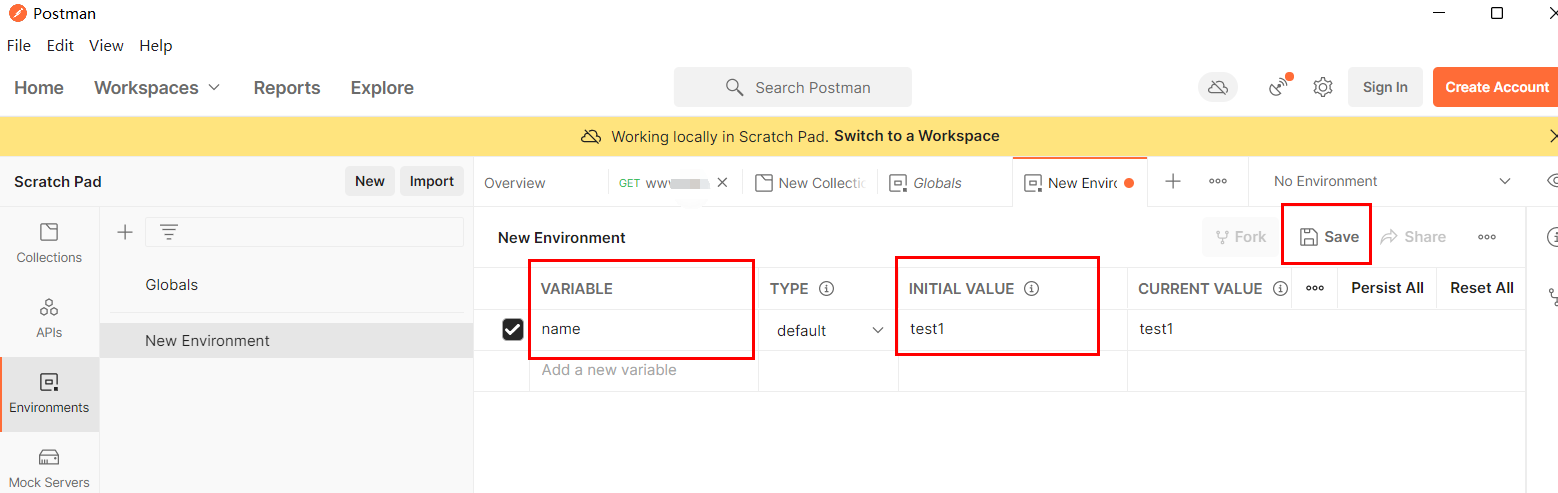
Task: Open the APIs sidebar section
Action: point(49,318)
